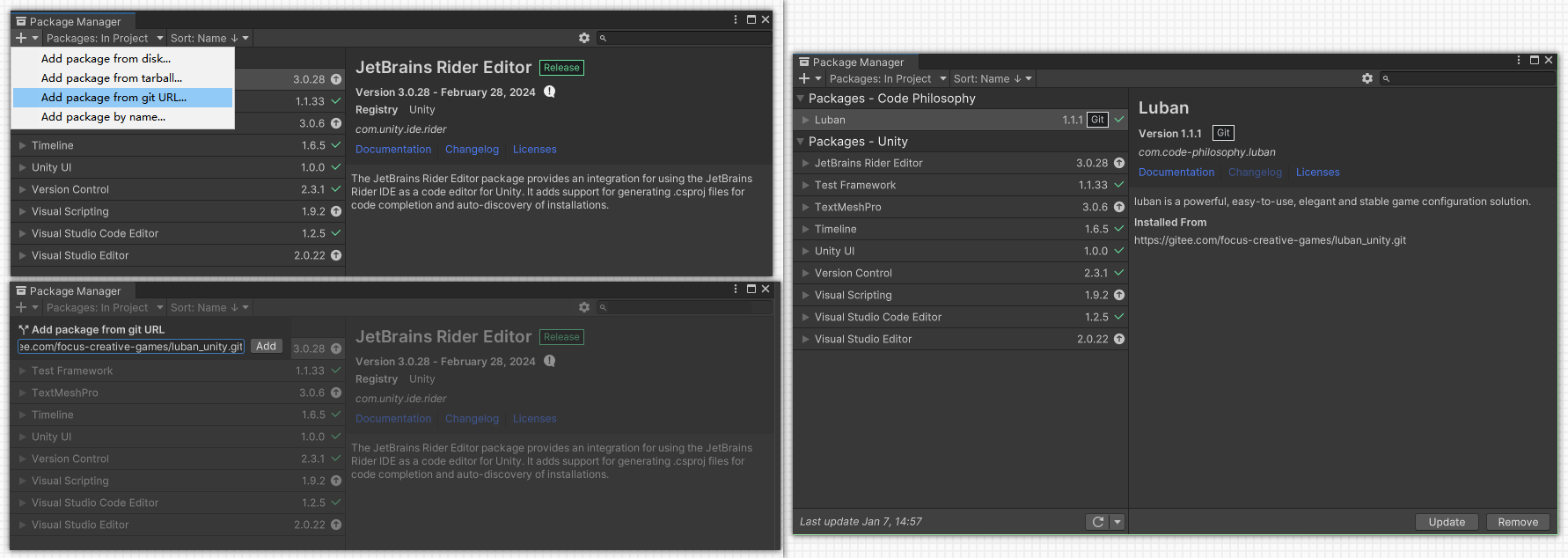1568x558 pixels.
Task: Click update icon on Visual Studio Editor row, right
Action: tap(1119, 339)
